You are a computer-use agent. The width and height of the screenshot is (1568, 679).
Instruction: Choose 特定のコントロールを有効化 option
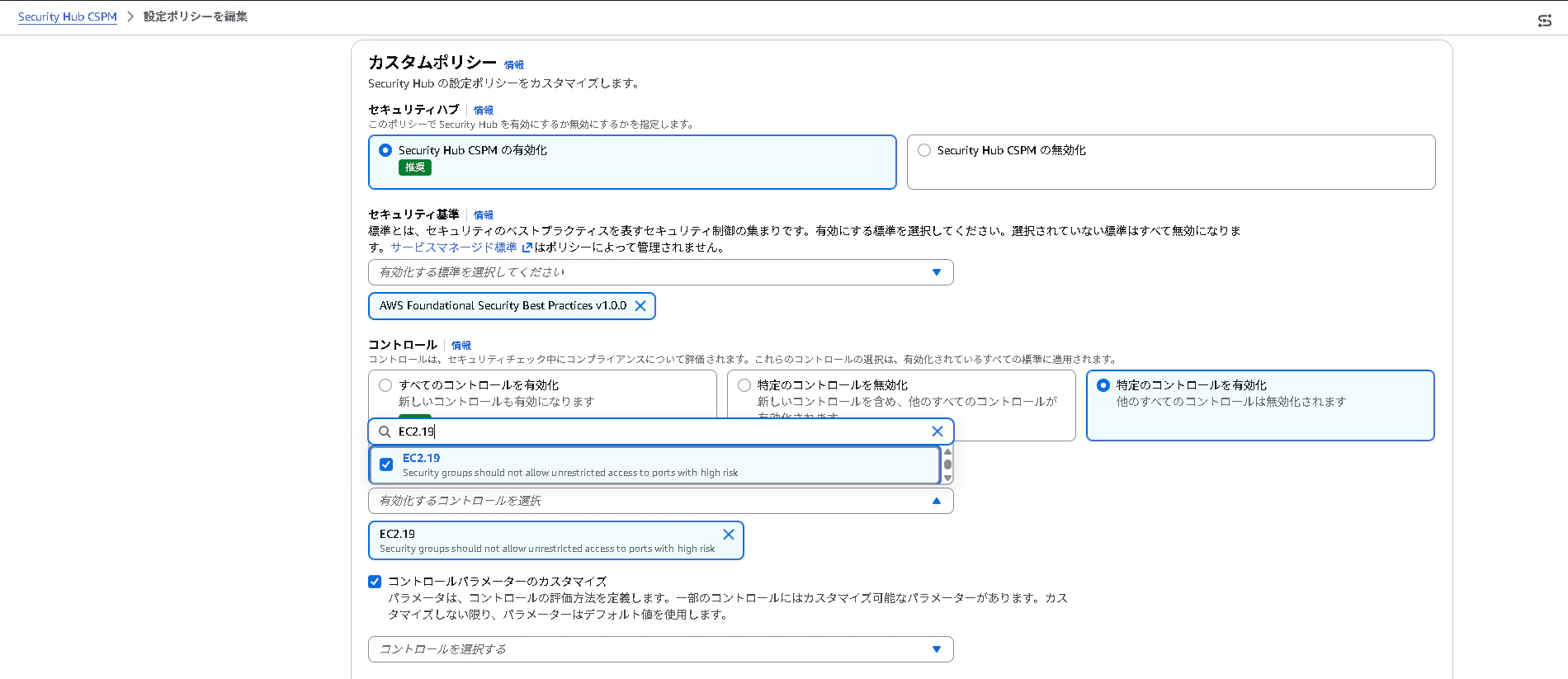point(1103,385)
